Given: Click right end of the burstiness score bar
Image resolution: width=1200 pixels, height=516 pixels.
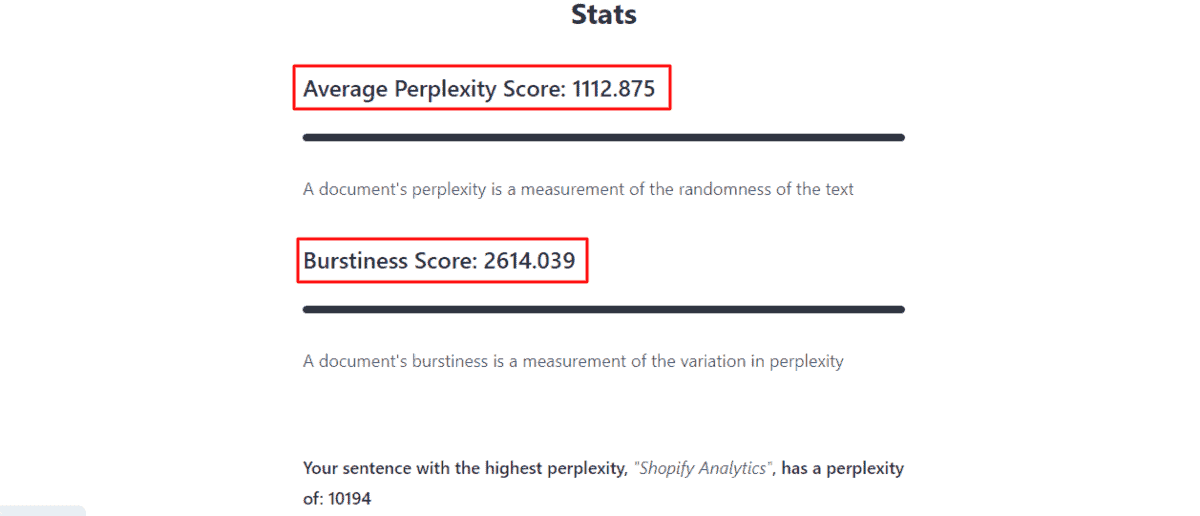Looking at the screenshot, I should (899, 310).
